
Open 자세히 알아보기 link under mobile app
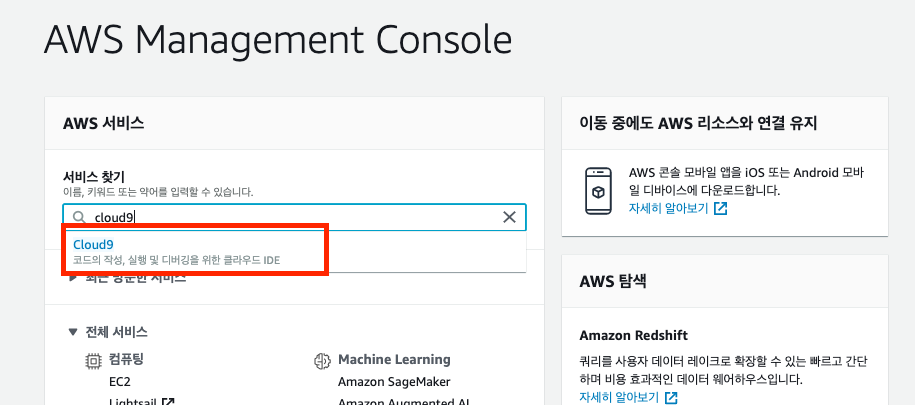[668, 208]
